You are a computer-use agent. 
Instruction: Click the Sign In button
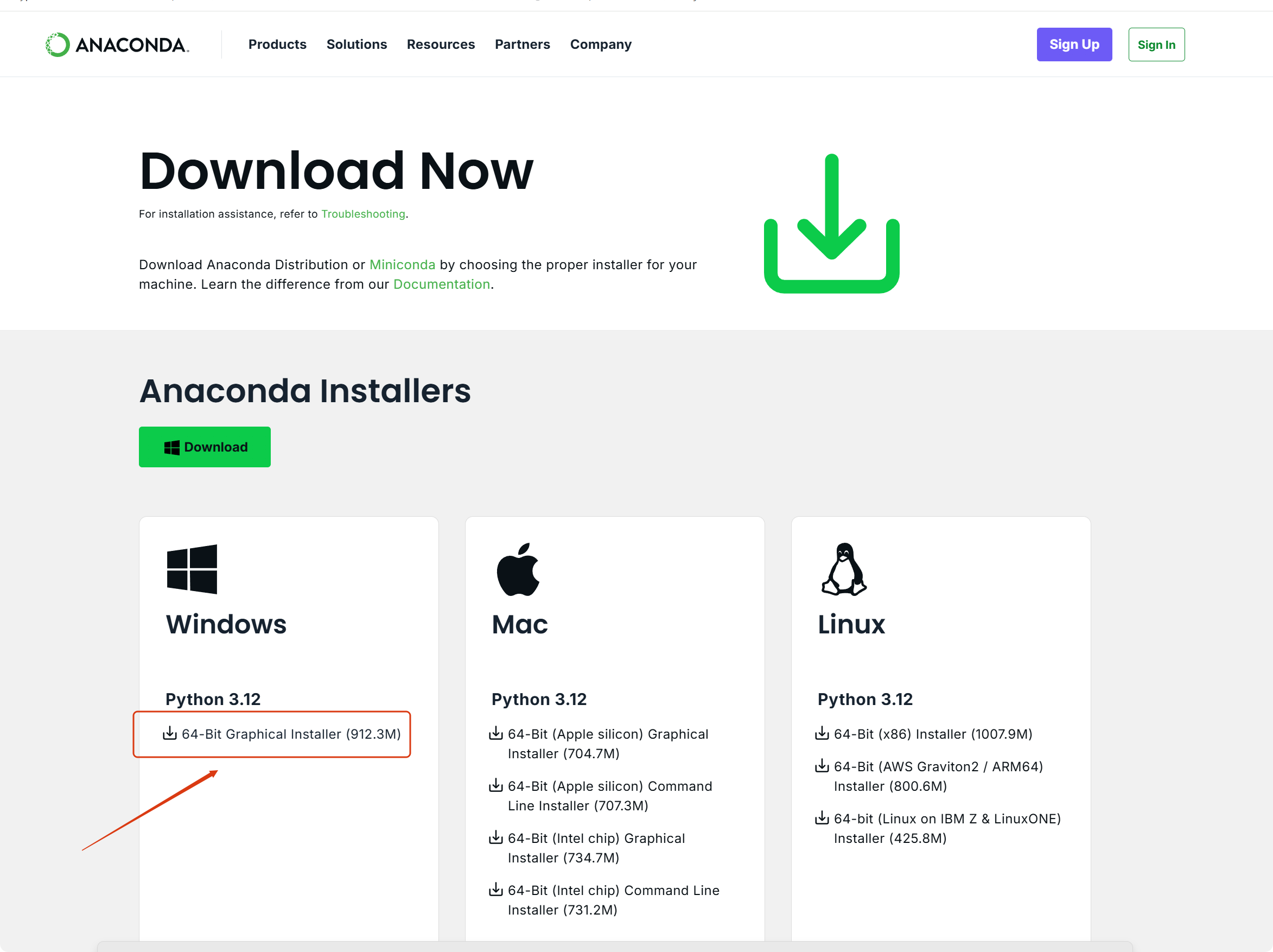(1156, 45)
